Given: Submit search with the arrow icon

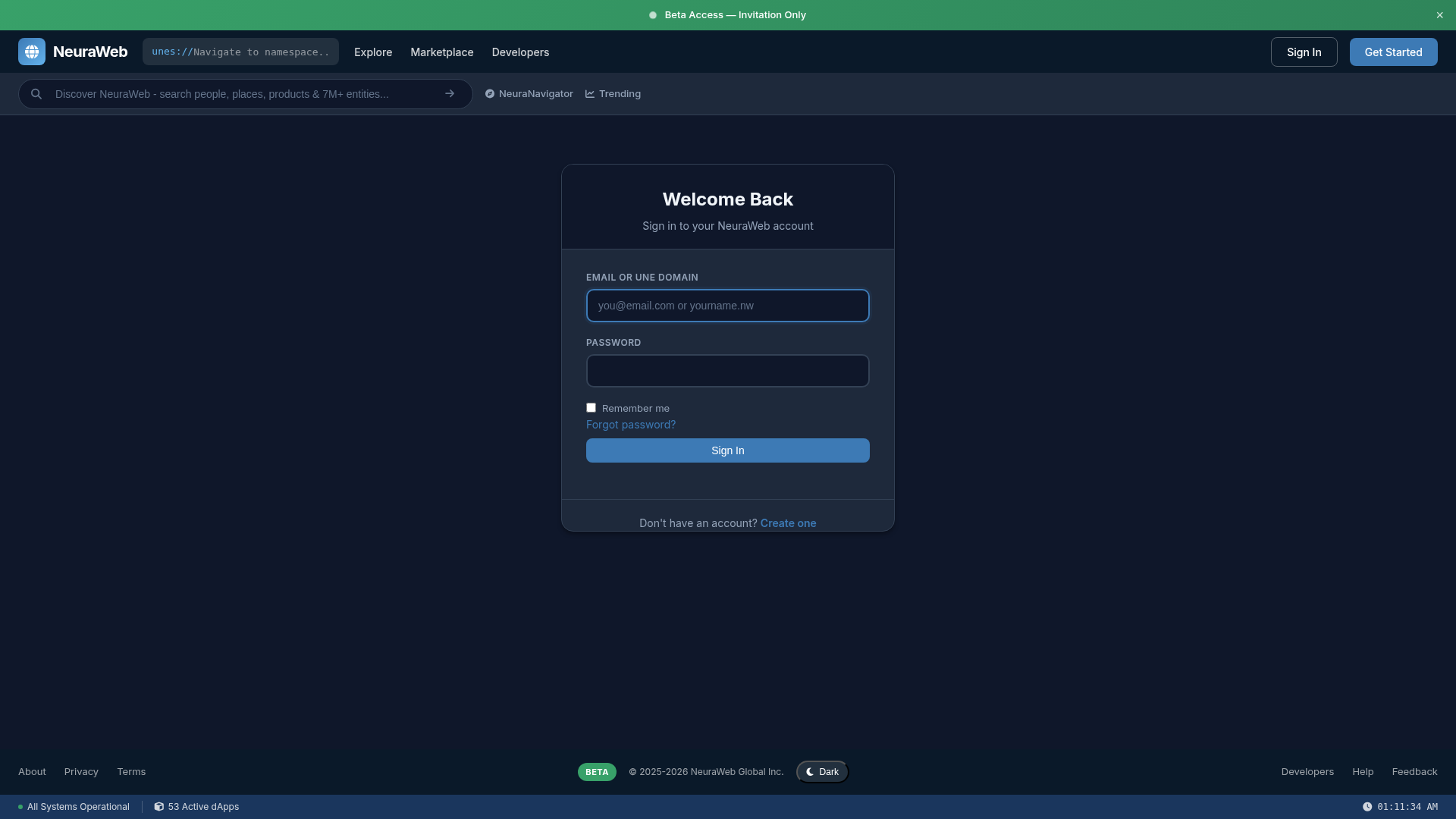Looking at the screenshot, I should point(450,94).
